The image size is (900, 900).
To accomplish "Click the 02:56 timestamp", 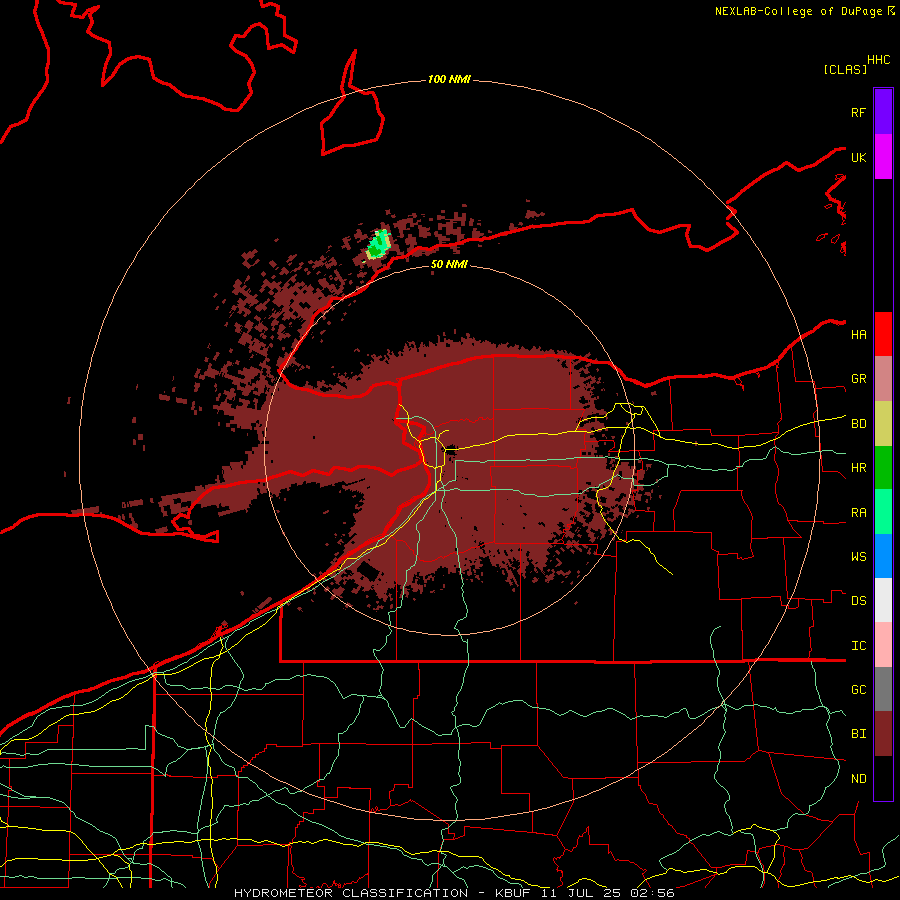I will point(652,893).
